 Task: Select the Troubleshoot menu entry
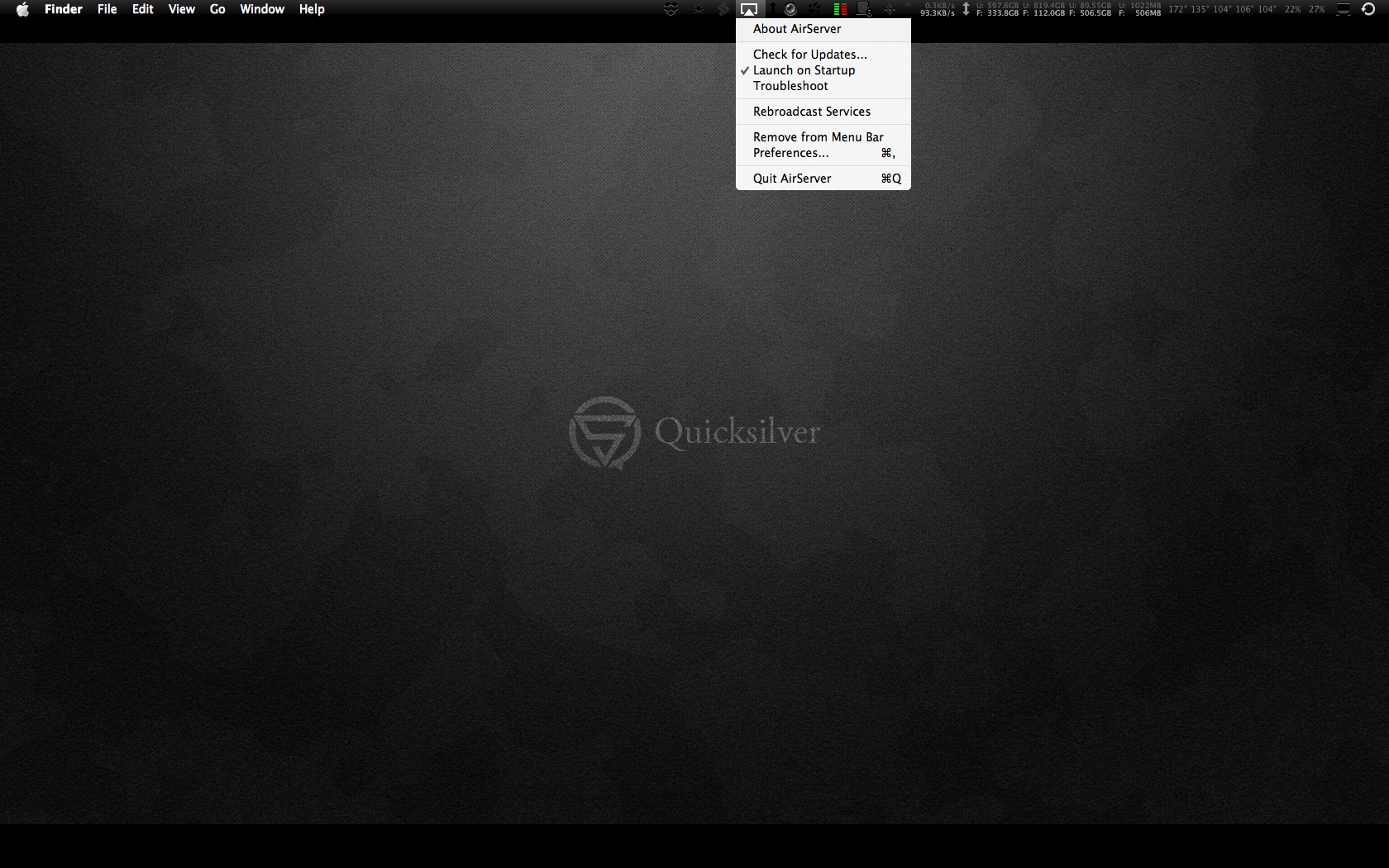tap(823, 86)
